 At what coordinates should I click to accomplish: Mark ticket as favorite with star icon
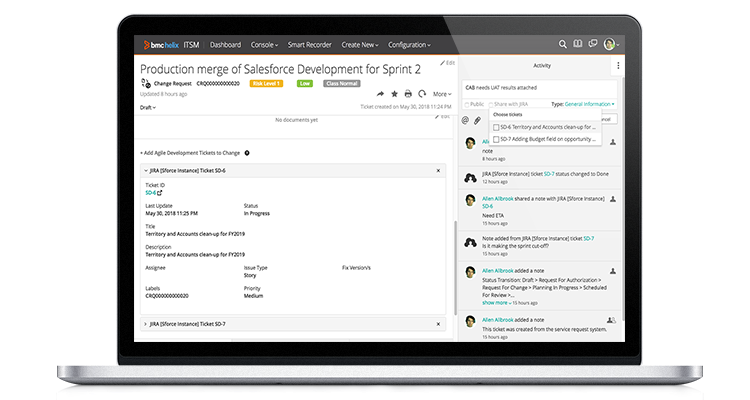(x=394, y=94)
